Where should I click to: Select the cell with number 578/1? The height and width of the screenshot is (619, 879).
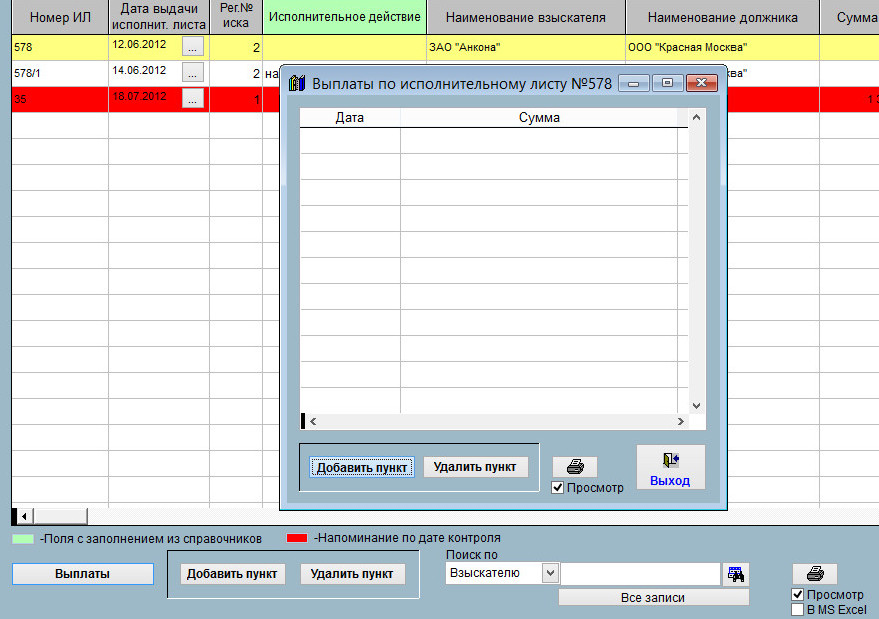pyautogui.click(x=60, y=73)
